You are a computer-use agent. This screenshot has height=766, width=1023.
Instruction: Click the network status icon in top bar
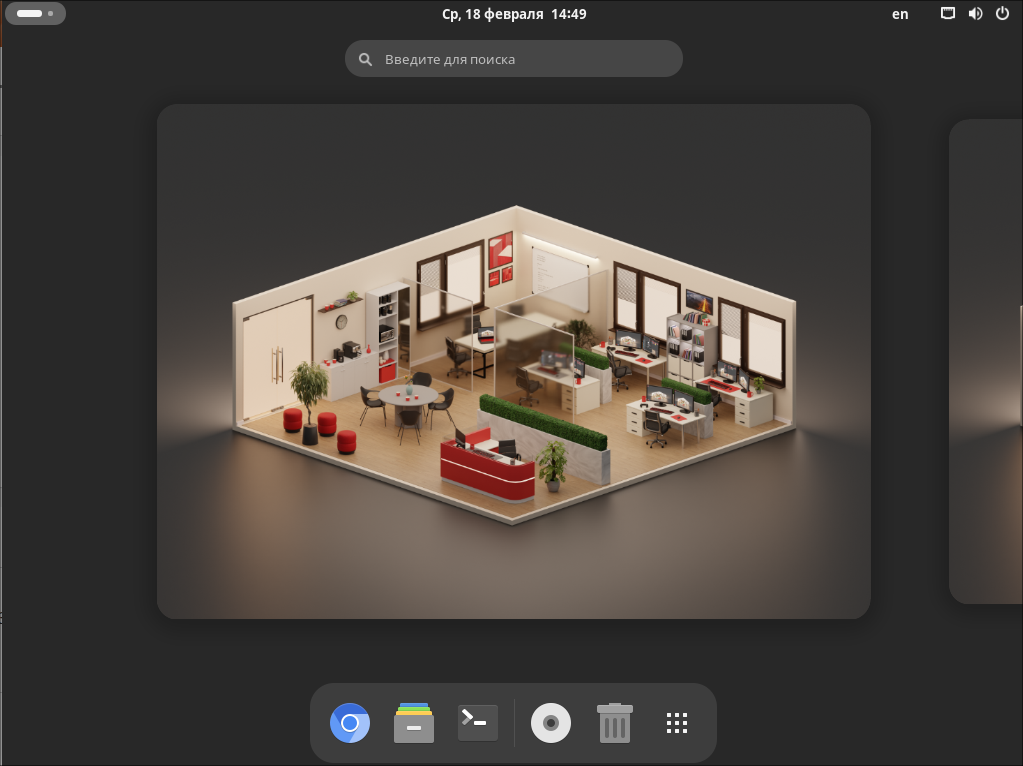(949, 14)
